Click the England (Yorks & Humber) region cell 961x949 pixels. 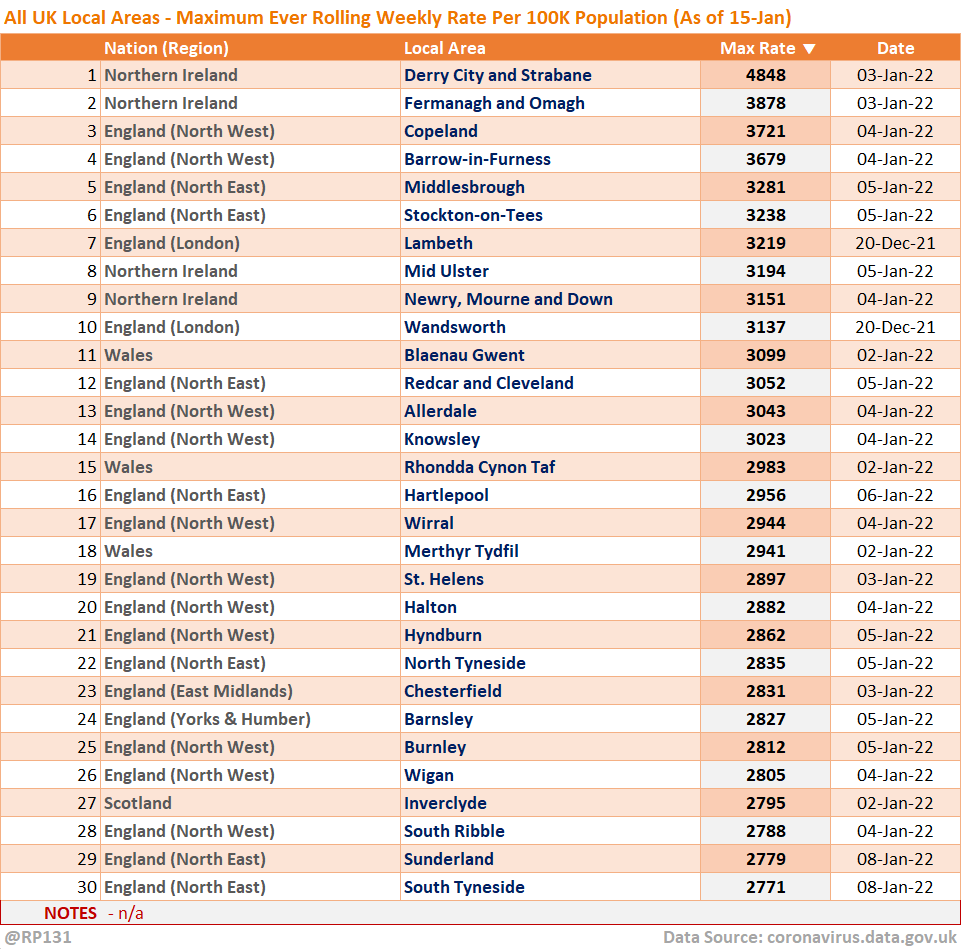207,719
